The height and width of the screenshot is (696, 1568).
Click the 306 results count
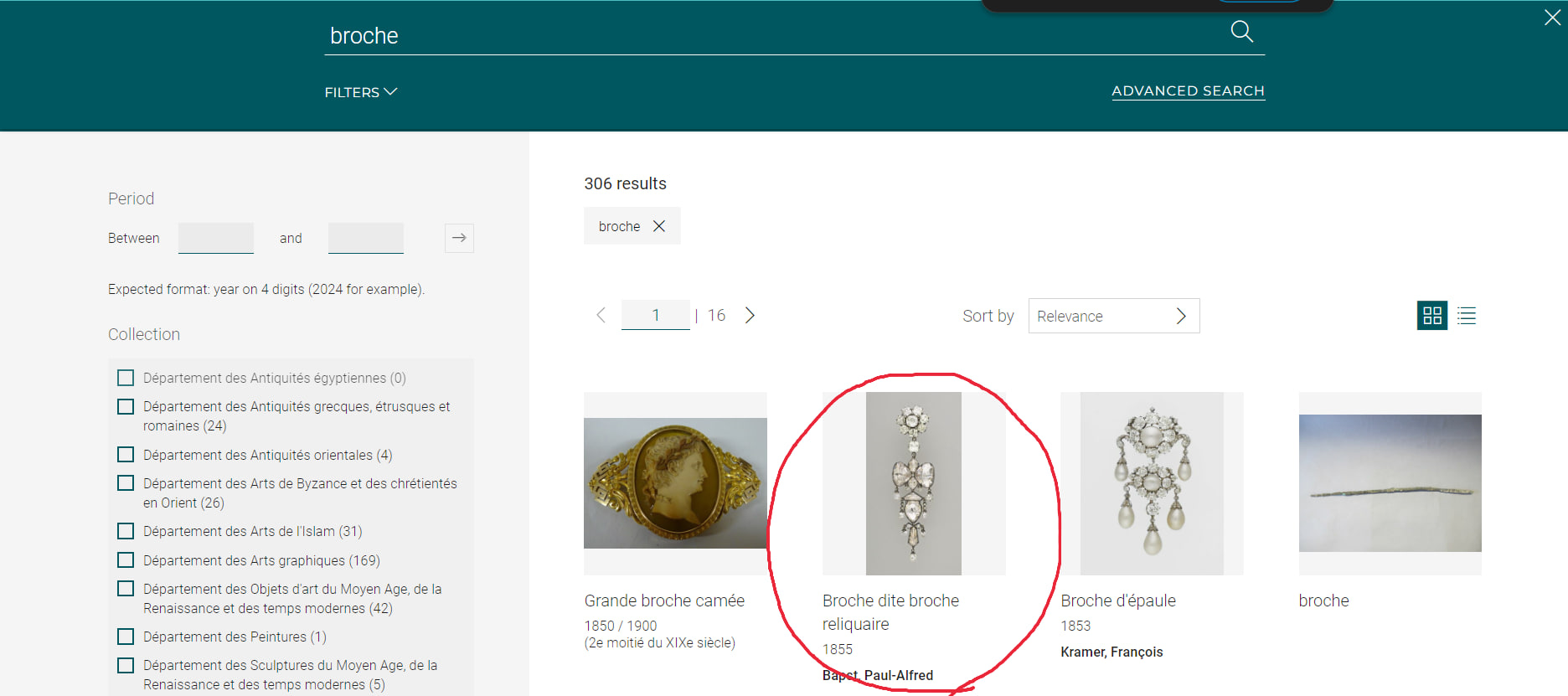click(x=625, y=183)
